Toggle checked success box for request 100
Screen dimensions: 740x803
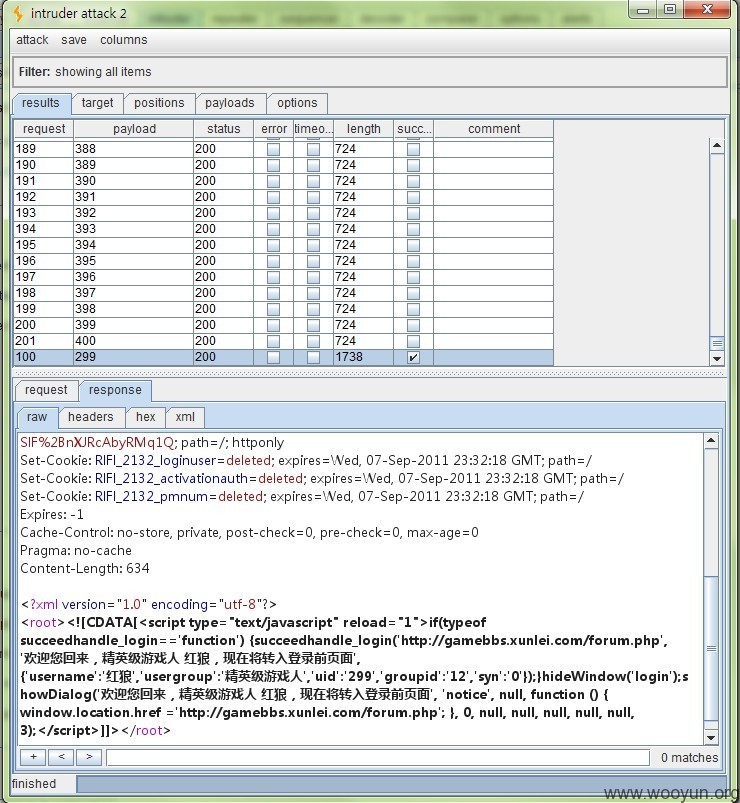413,357
